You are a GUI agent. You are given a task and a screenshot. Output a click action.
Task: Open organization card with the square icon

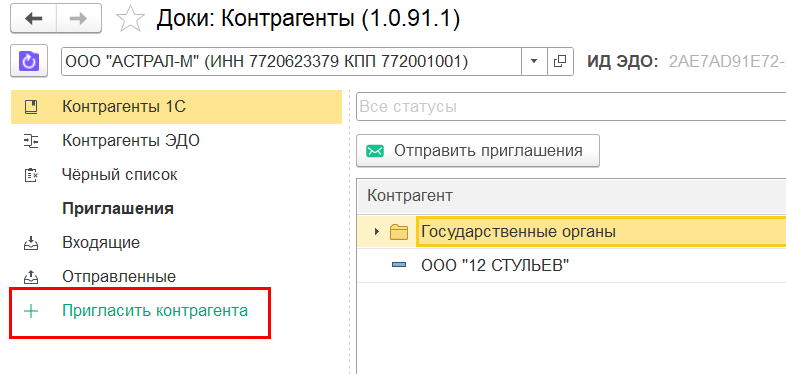coord(559,62)
